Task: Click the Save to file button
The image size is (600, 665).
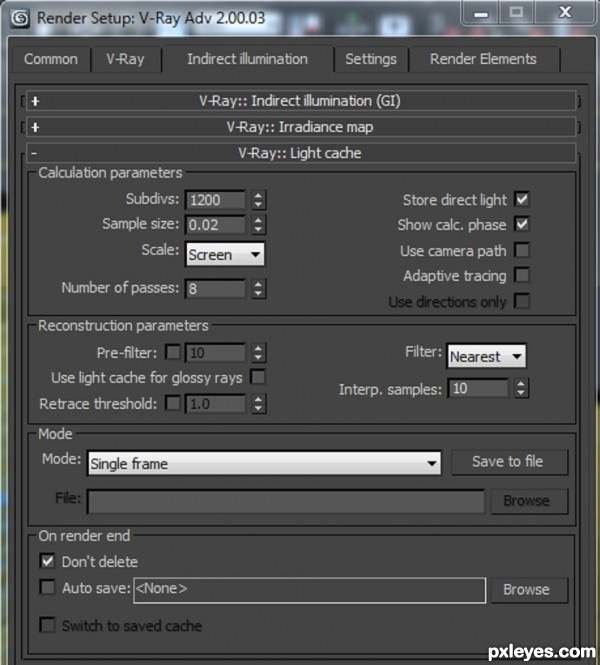Action: point(508,461)
